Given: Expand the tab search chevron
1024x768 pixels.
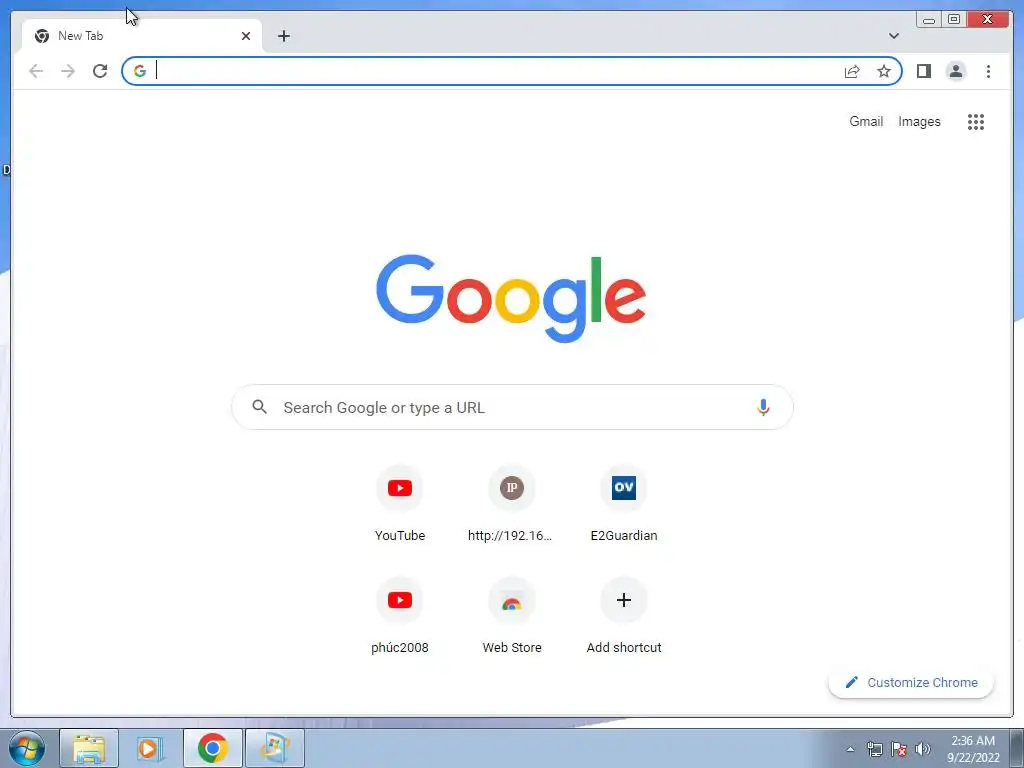Looking at the screenshot, I should coord(893,36).
